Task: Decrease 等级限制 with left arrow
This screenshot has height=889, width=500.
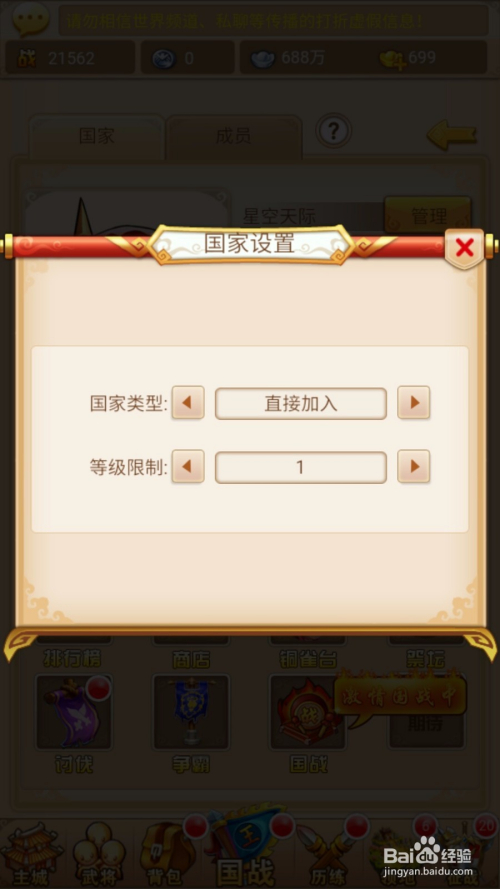Action: coord(188,467)
